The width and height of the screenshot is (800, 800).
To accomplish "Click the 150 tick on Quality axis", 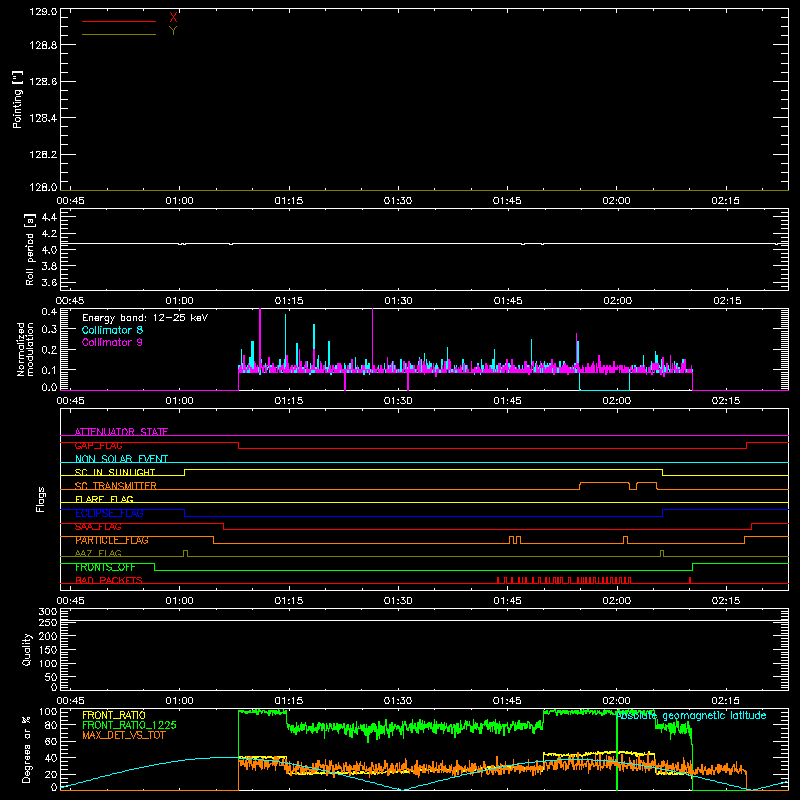I will 48,650.
